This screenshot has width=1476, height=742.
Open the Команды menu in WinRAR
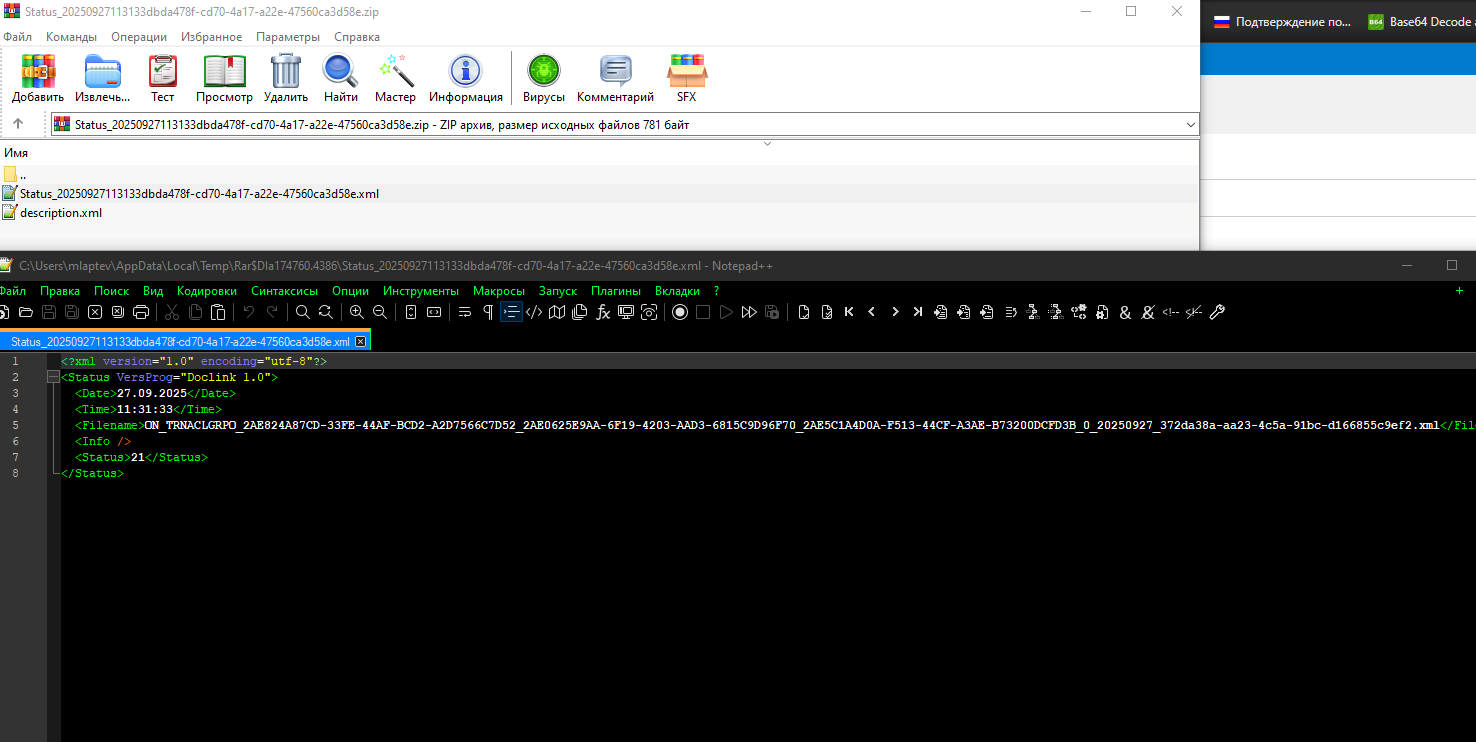[71, 37]
